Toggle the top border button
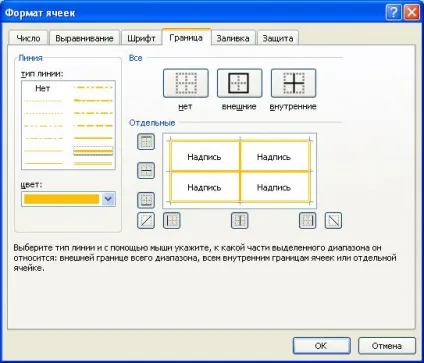This screenshot has width=424, height=363. tap(146, 142)
